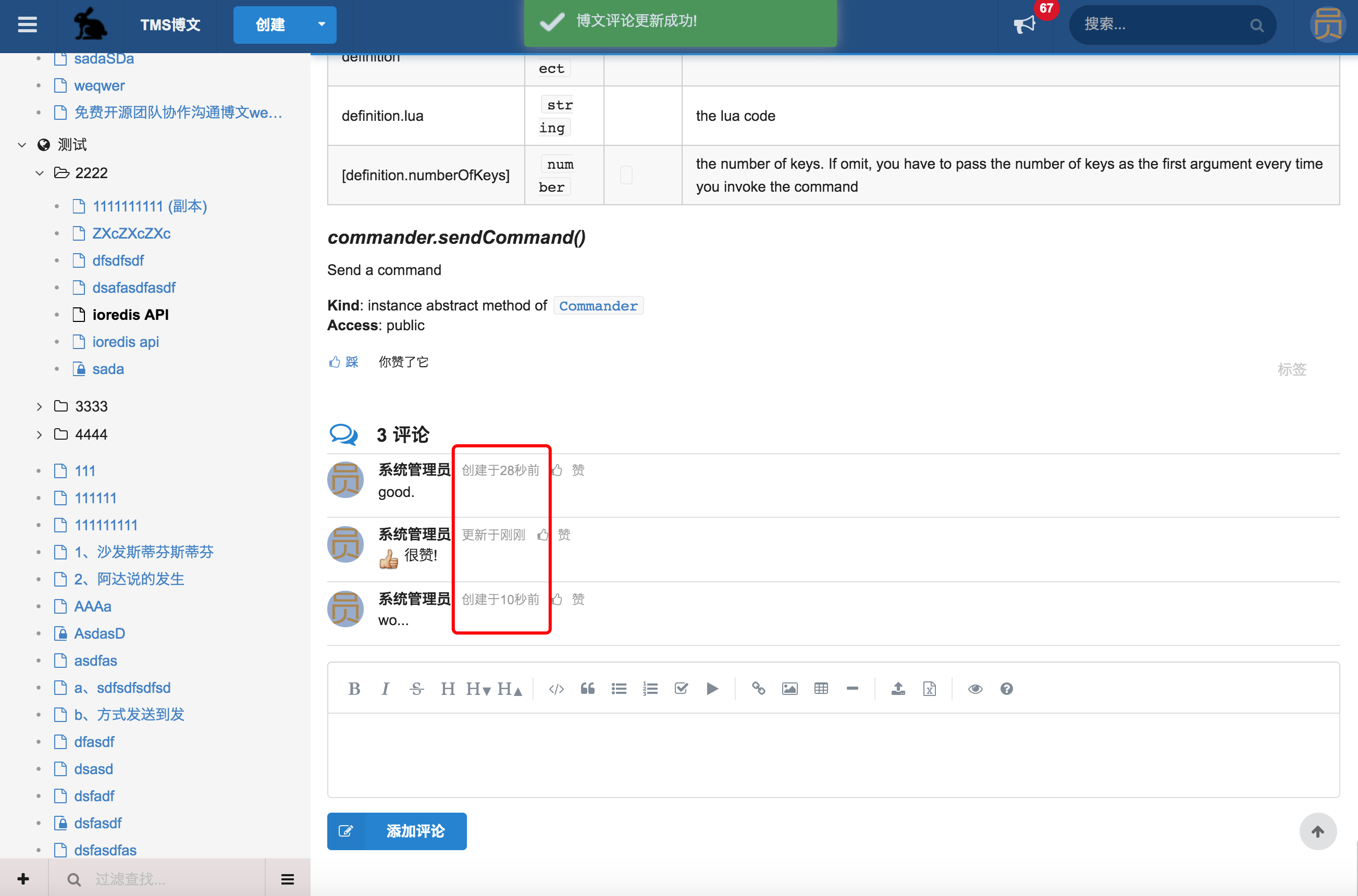
Task: Expand the 4444 folder
Action: (40, 434)
